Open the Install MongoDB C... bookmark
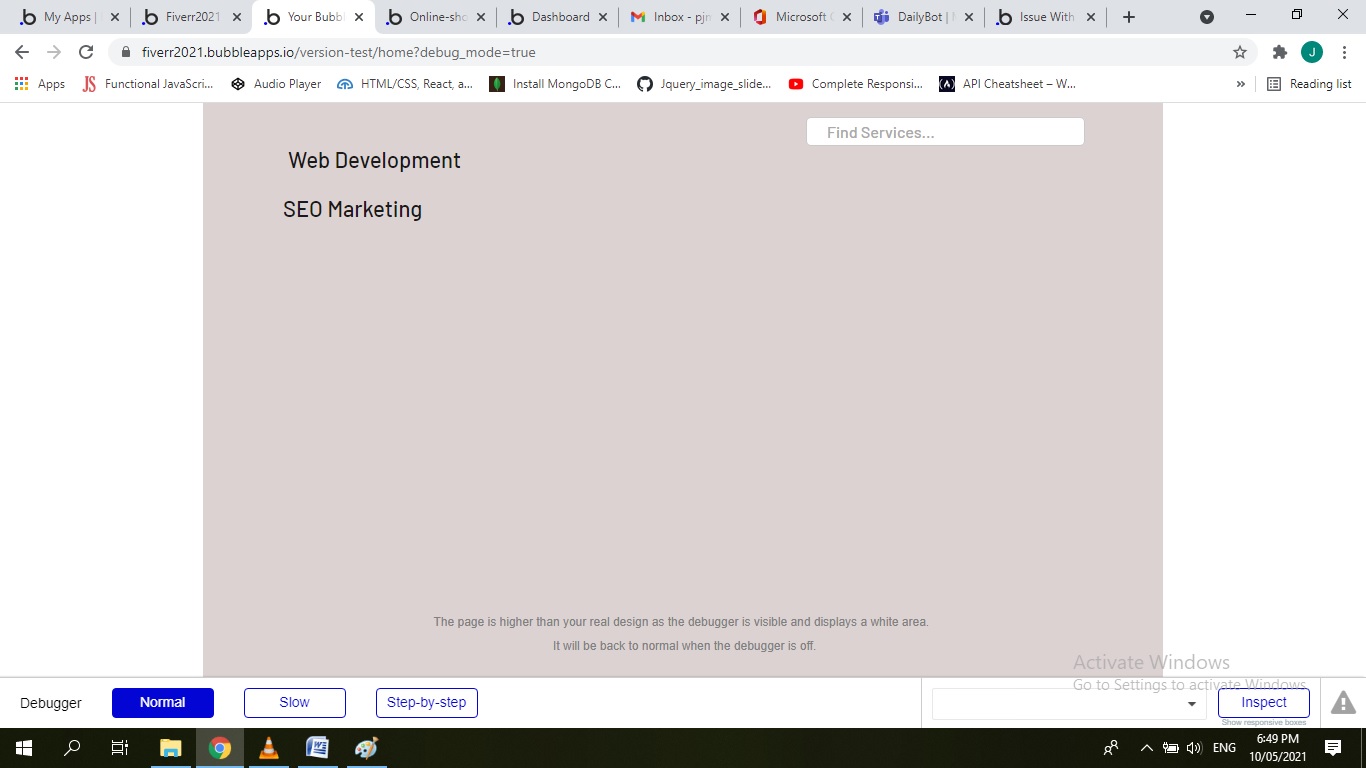Screen dimensions: 1366x768 (555, 84)
